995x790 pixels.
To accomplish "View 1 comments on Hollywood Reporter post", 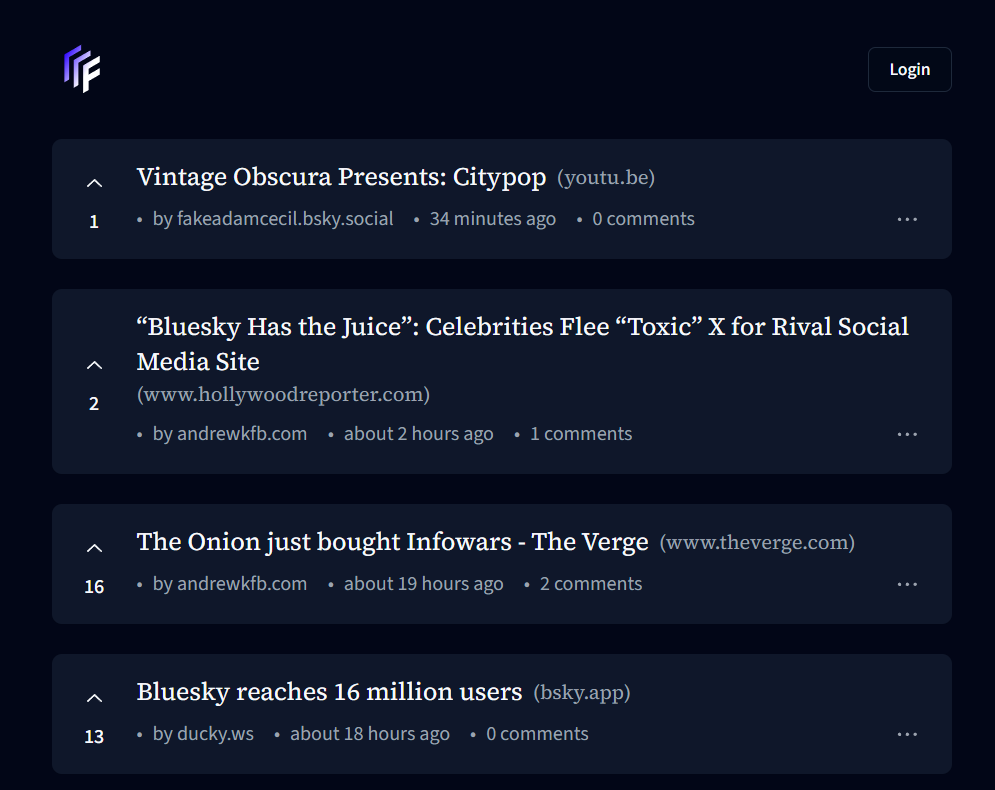I will click(581, 434).
